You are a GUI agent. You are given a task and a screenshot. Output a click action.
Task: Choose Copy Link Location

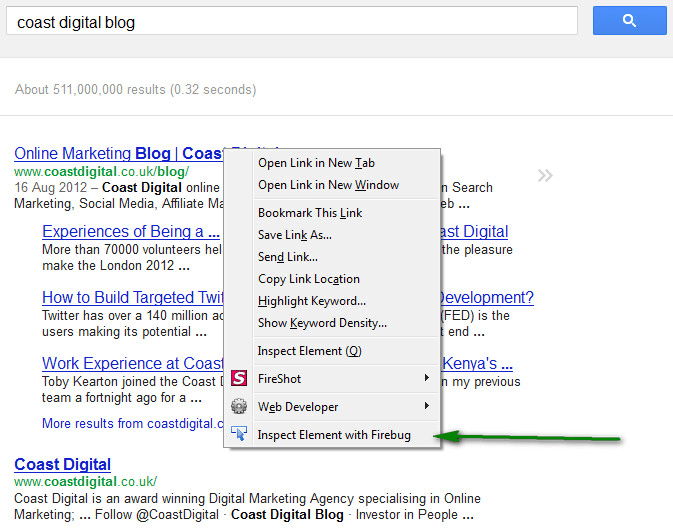pyautogui.click(x=308, y=279)
